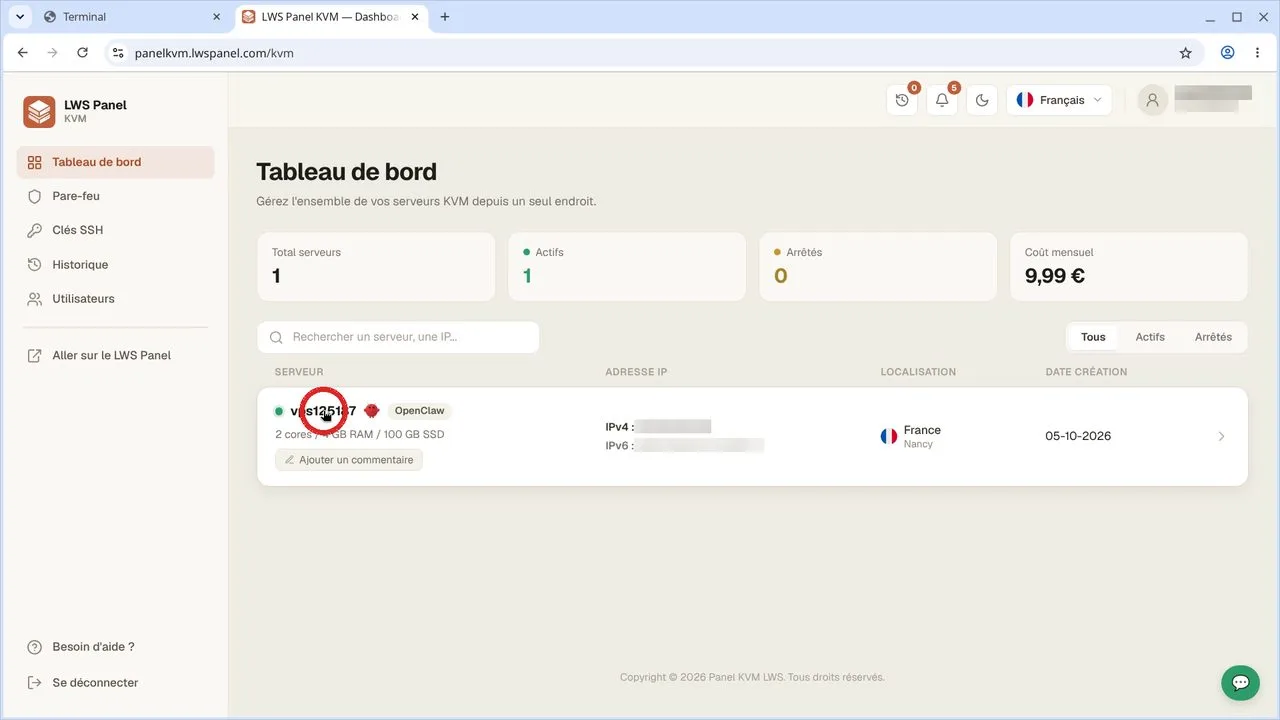
Task: Click the browser back arrow
Action: click(x=23, y=53)
